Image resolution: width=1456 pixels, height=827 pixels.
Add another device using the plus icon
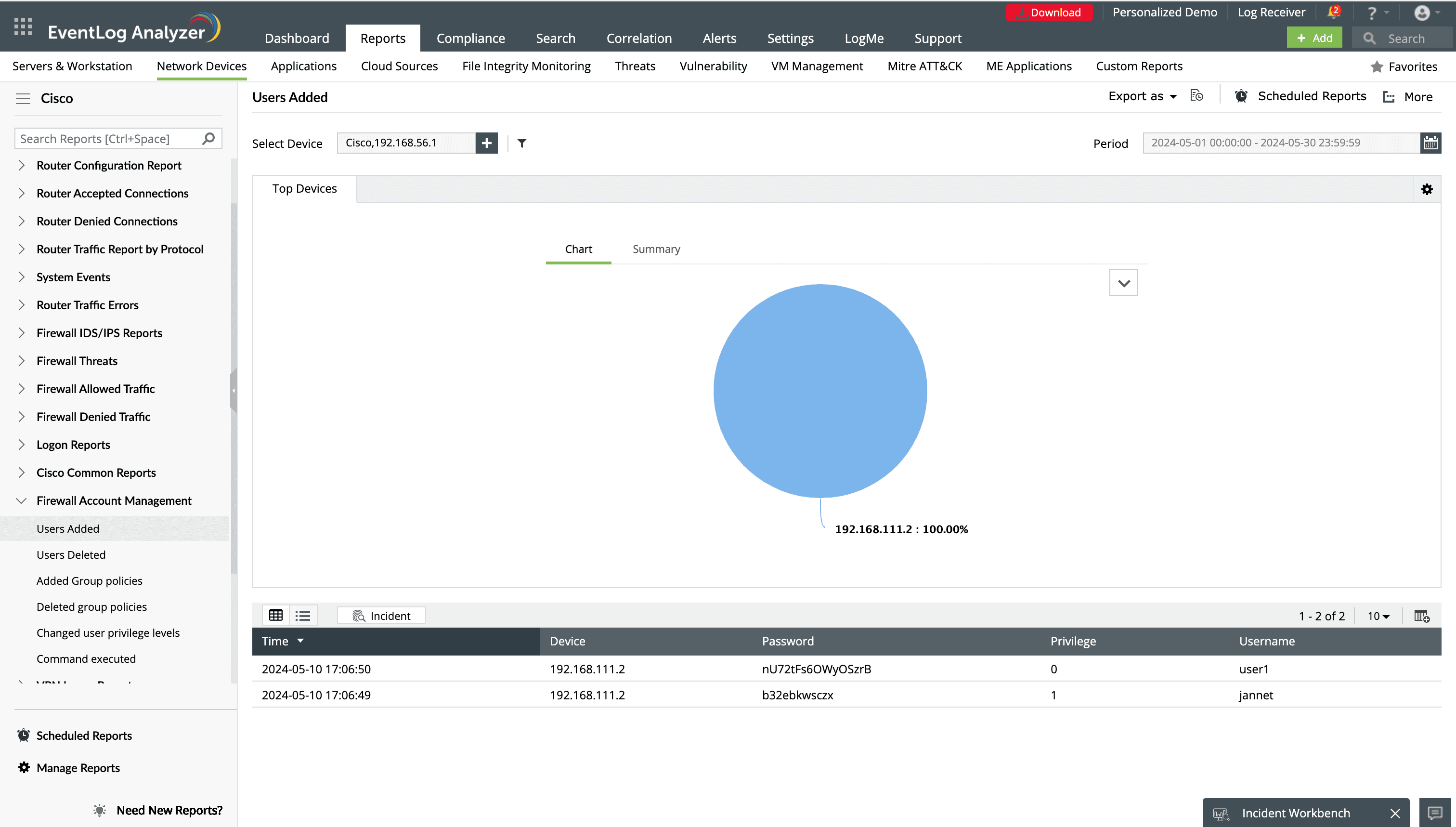(486, 143)
